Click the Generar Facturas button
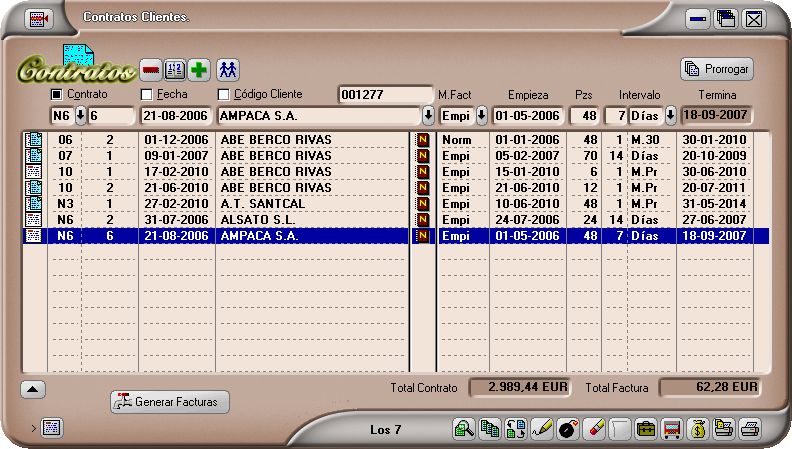Screen dimensions: 792x449 point(170,402)
